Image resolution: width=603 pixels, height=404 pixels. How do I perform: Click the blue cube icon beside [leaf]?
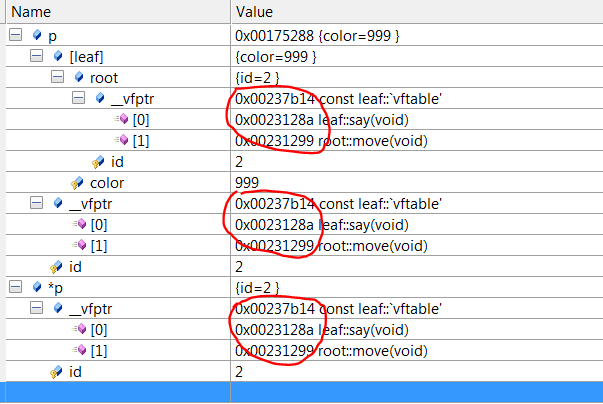pyautogui.click(x=58, y=56)
